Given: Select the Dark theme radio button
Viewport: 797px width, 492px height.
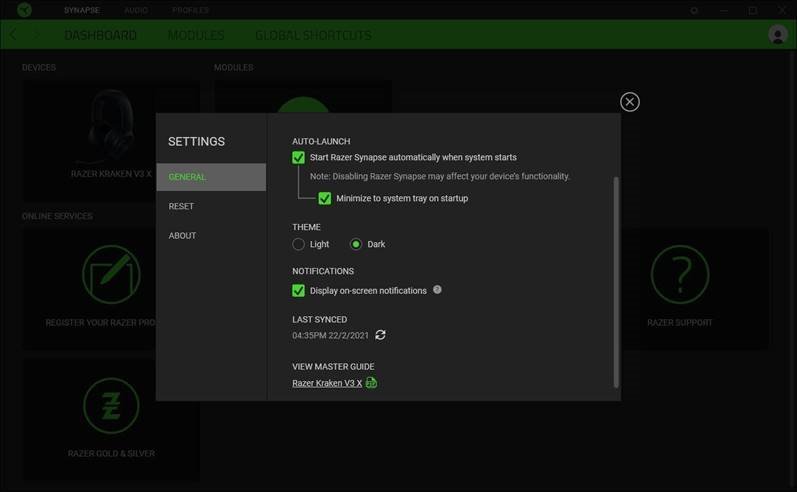Looking at the screenshot, I should [x=356, y=244].
